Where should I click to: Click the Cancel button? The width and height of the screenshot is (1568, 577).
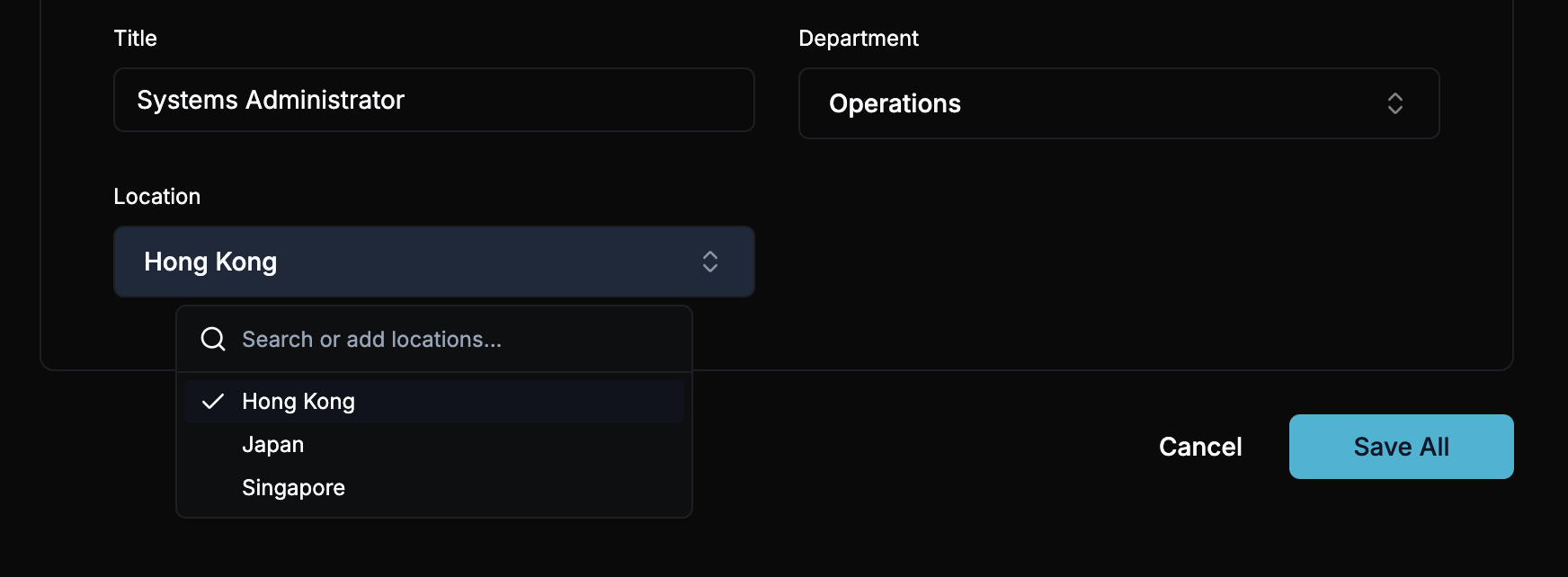click(1199, 447)
